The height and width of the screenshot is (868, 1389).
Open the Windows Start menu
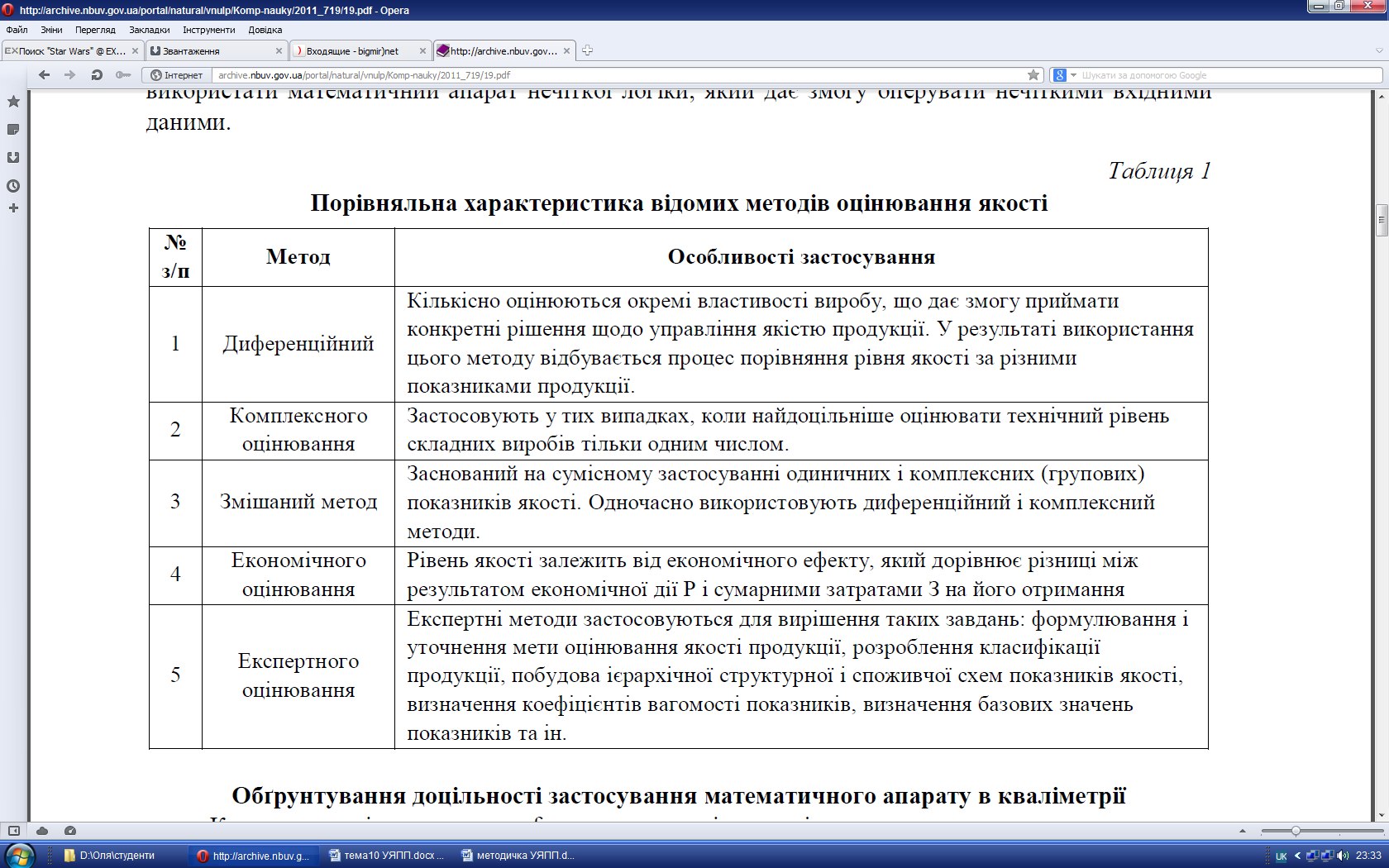pyautogui.click(x=19, y=856)
